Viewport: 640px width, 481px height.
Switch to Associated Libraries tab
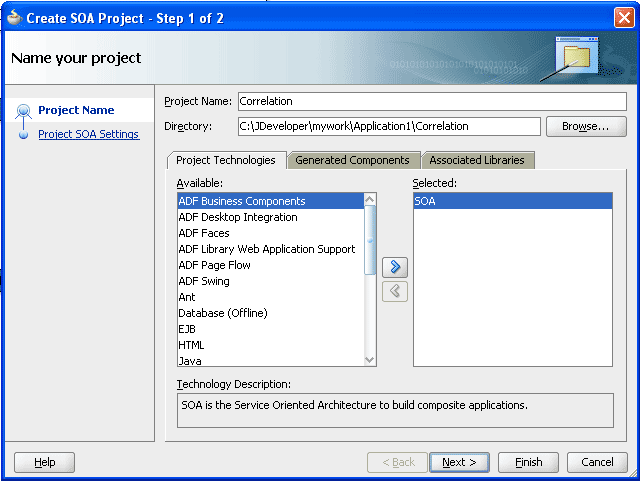[x=477, y=160]
